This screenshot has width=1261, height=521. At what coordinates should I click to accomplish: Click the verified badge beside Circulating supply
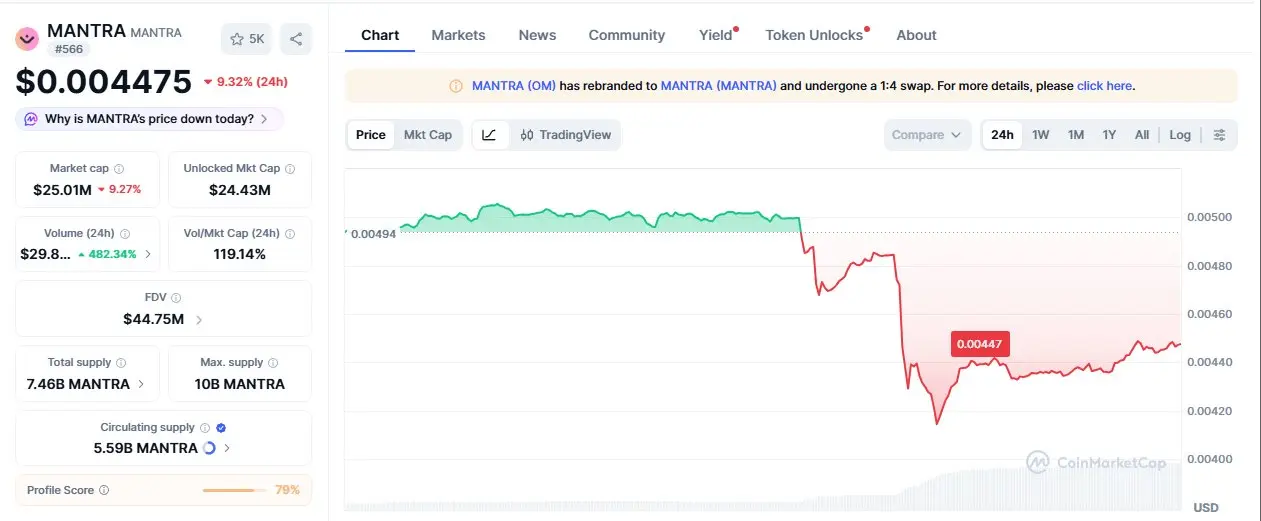[x=221, y=428]
